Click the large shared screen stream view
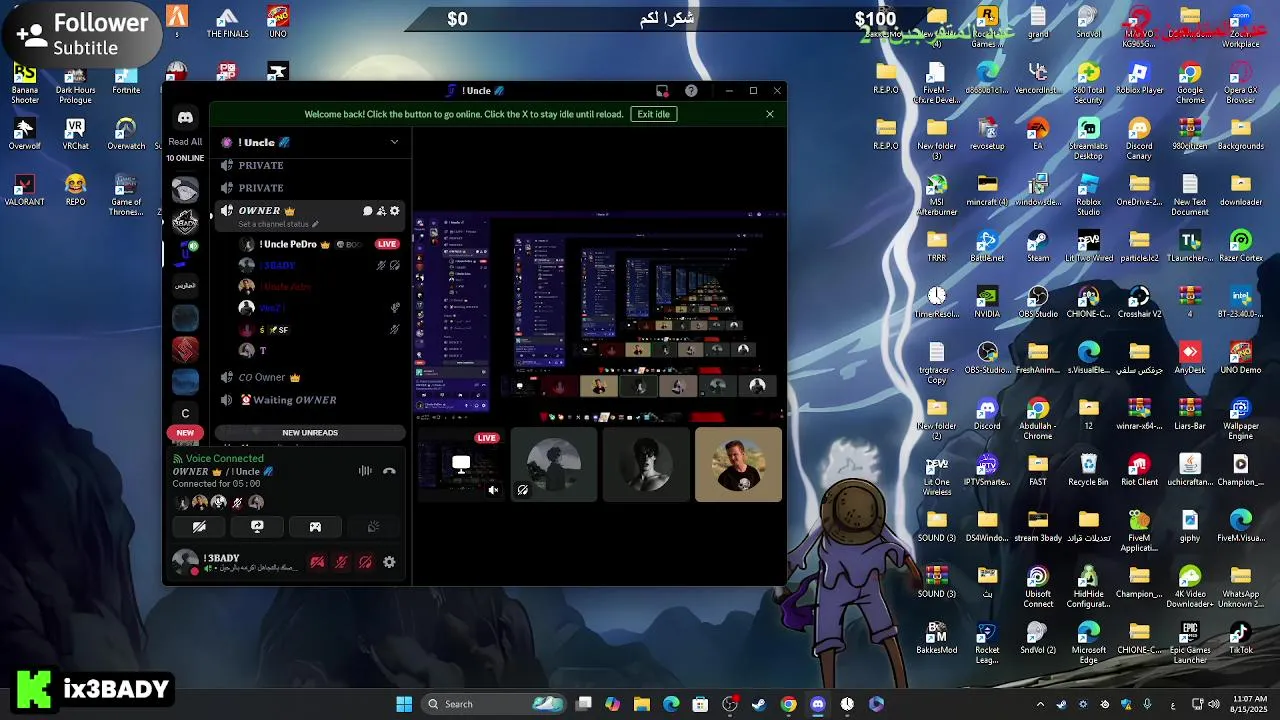This screenshot has width=1280, height=720. [x=600, y=314]
